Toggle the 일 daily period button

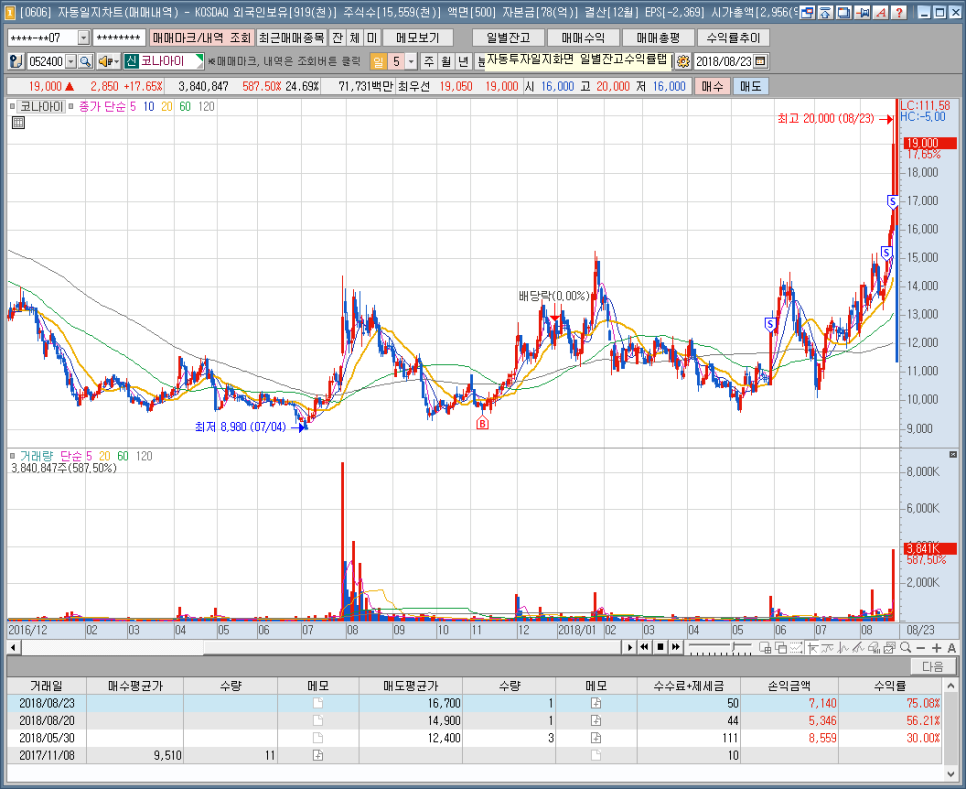click(378, 62)
